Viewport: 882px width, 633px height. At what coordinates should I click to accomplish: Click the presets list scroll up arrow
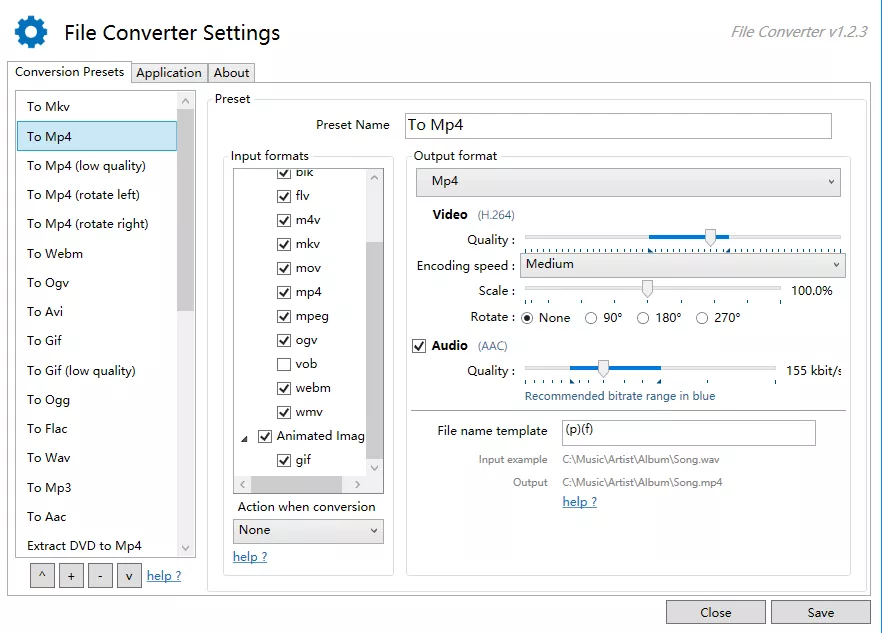point(186,101)
